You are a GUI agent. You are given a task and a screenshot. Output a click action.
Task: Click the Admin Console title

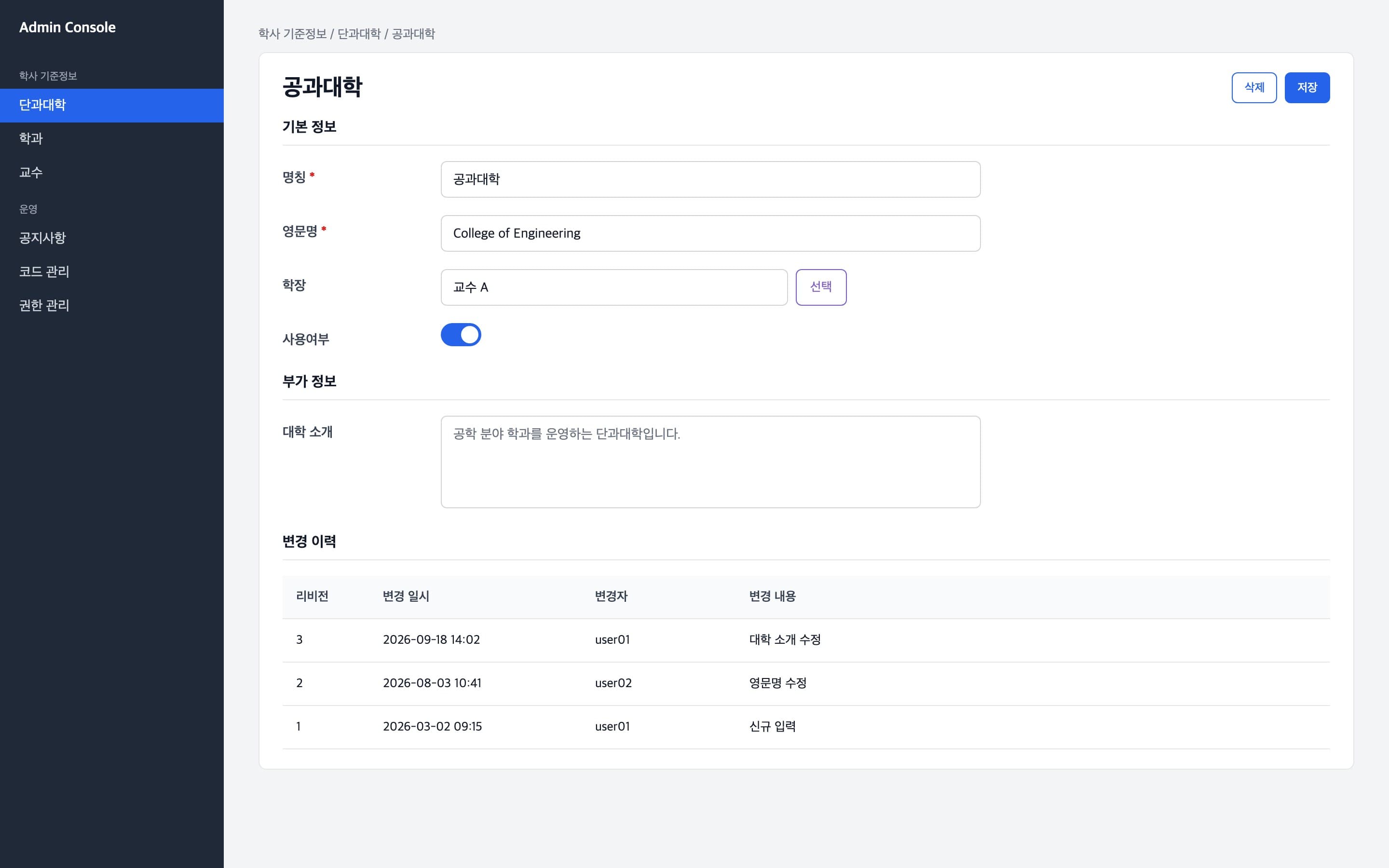67,27
